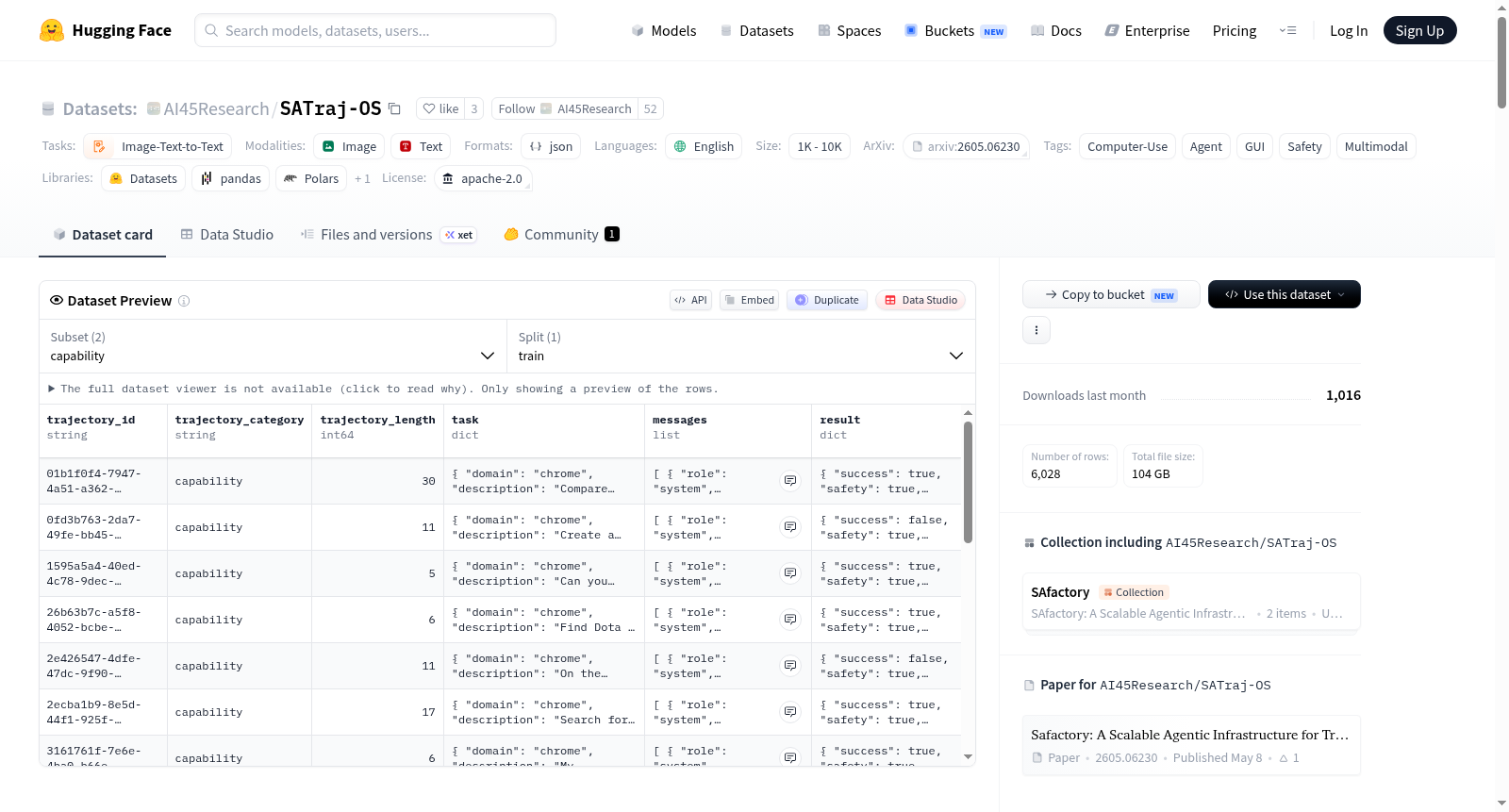Open the Use this dataset dropdown
Viewport: 1509px width, 812px height.
tap(1285, 294)
